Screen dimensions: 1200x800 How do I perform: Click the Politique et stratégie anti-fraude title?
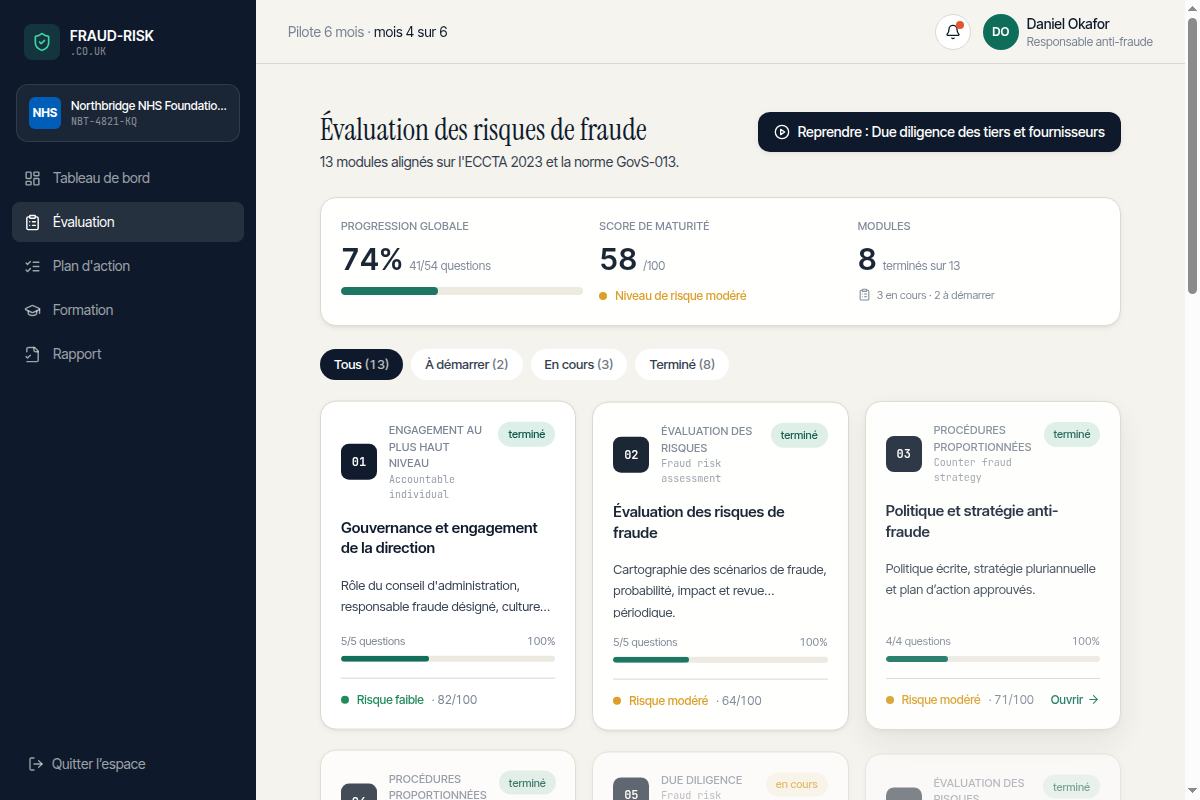pos(972,521)
